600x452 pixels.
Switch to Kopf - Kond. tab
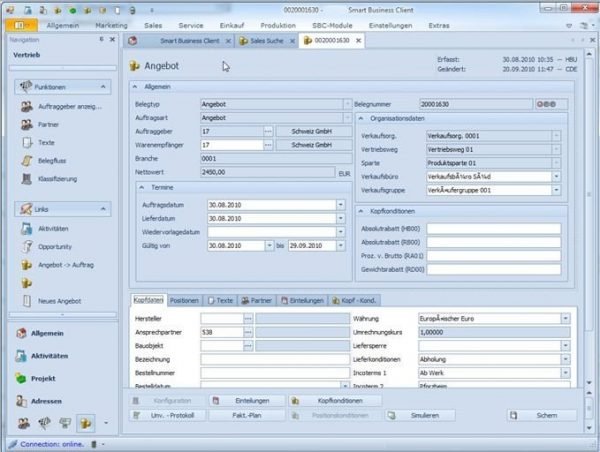click(x=354, y=300)
